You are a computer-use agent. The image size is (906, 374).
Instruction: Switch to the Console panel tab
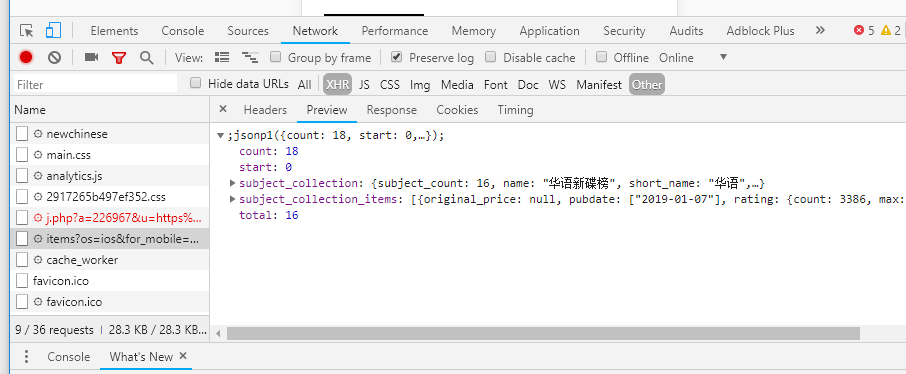(183, 31)
